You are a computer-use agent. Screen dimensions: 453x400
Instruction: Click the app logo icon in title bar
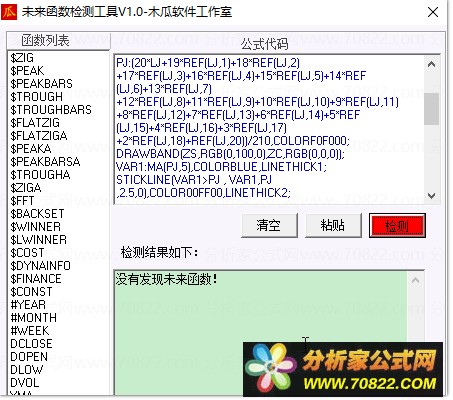click(9, 12)
